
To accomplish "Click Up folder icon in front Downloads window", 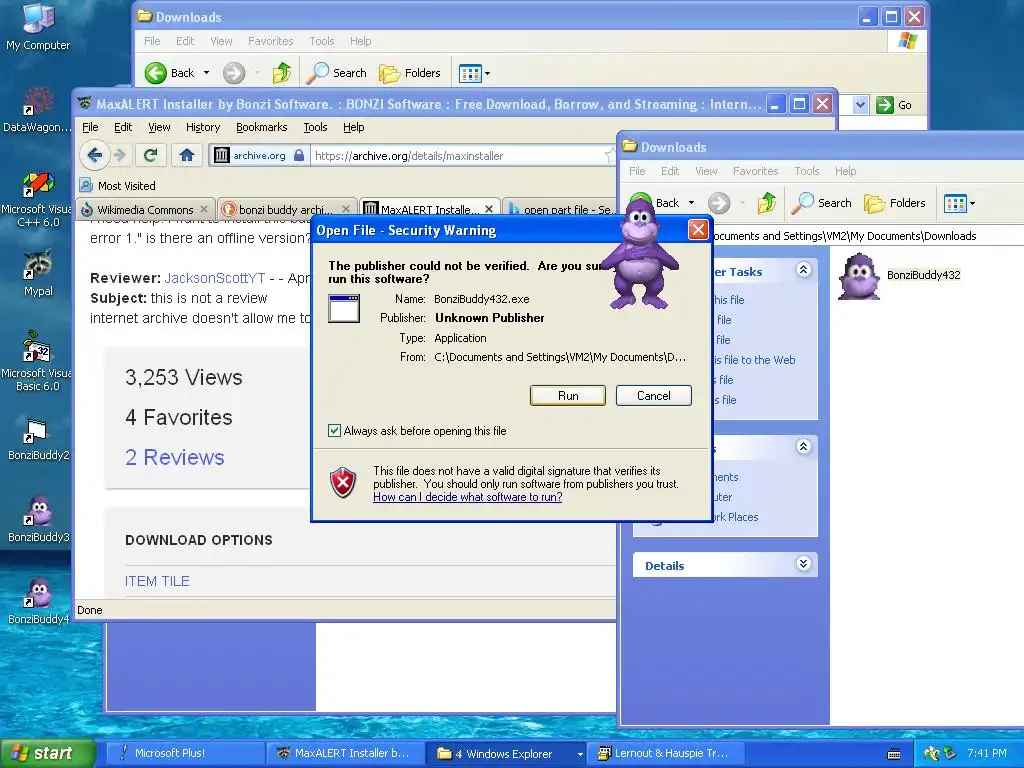I will click(x=766, y=203).
